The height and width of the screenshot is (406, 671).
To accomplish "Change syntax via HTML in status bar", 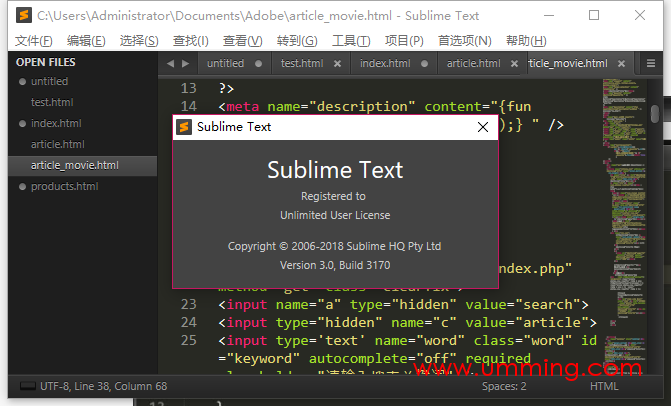I will point(604,386).
